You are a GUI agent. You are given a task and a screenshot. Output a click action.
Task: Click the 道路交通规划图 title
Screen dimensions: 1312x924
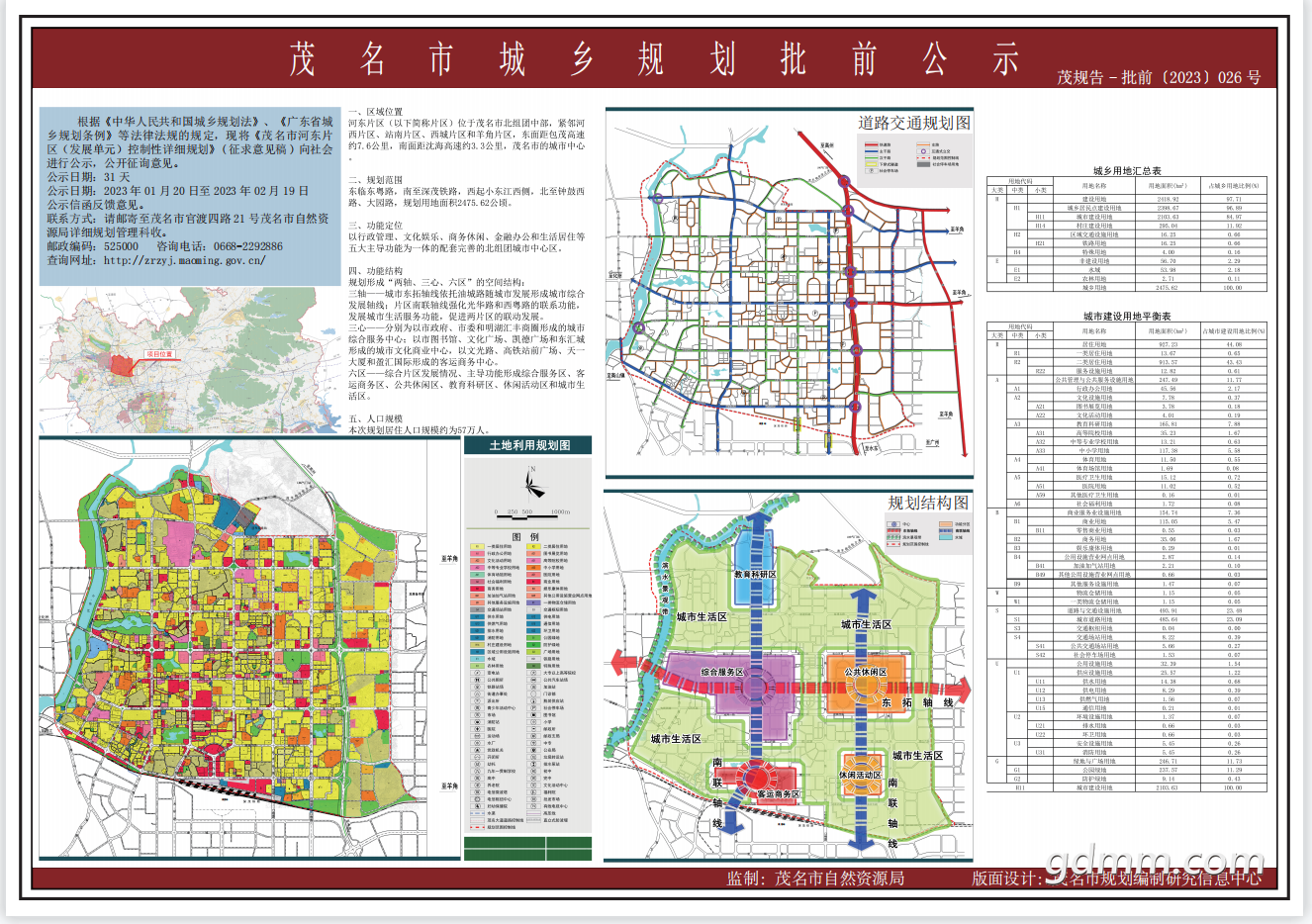click(x=913, y=123)
